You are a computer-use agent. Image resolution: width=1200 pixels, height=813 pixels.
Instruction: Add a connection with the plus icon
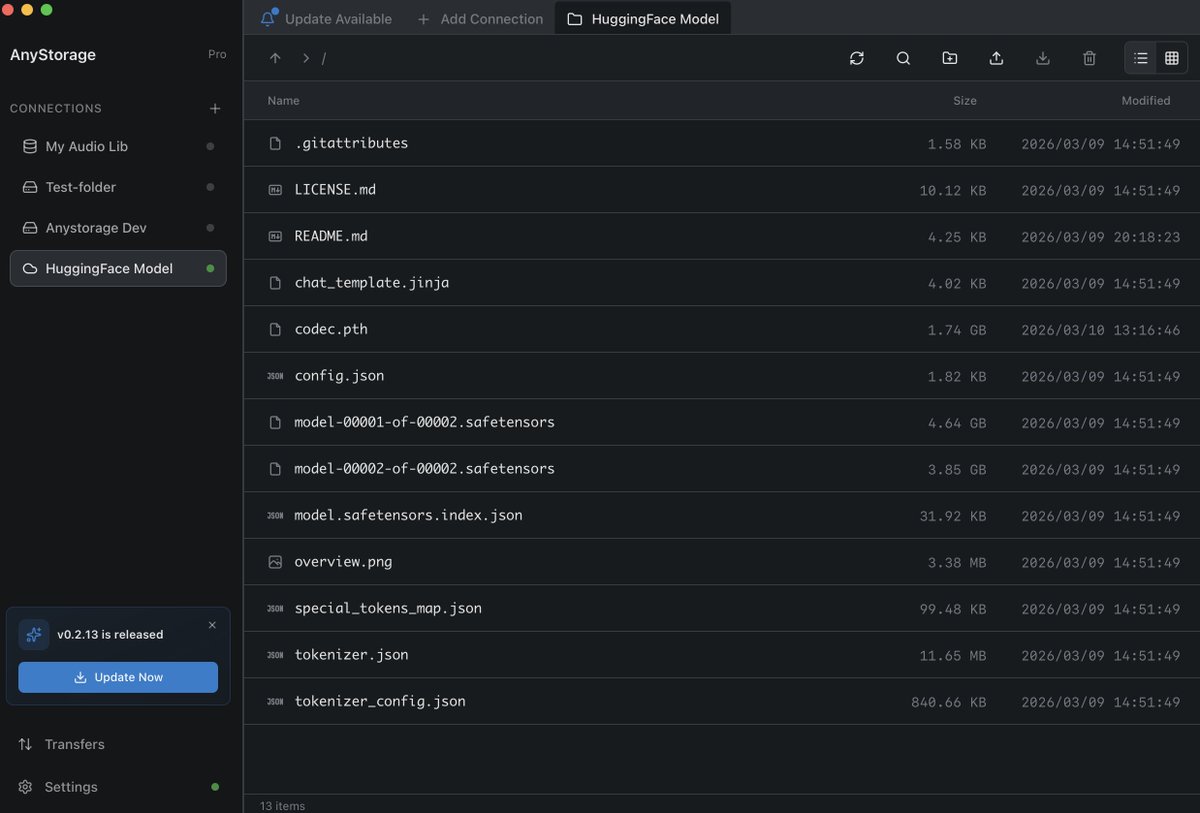(215, 108)
